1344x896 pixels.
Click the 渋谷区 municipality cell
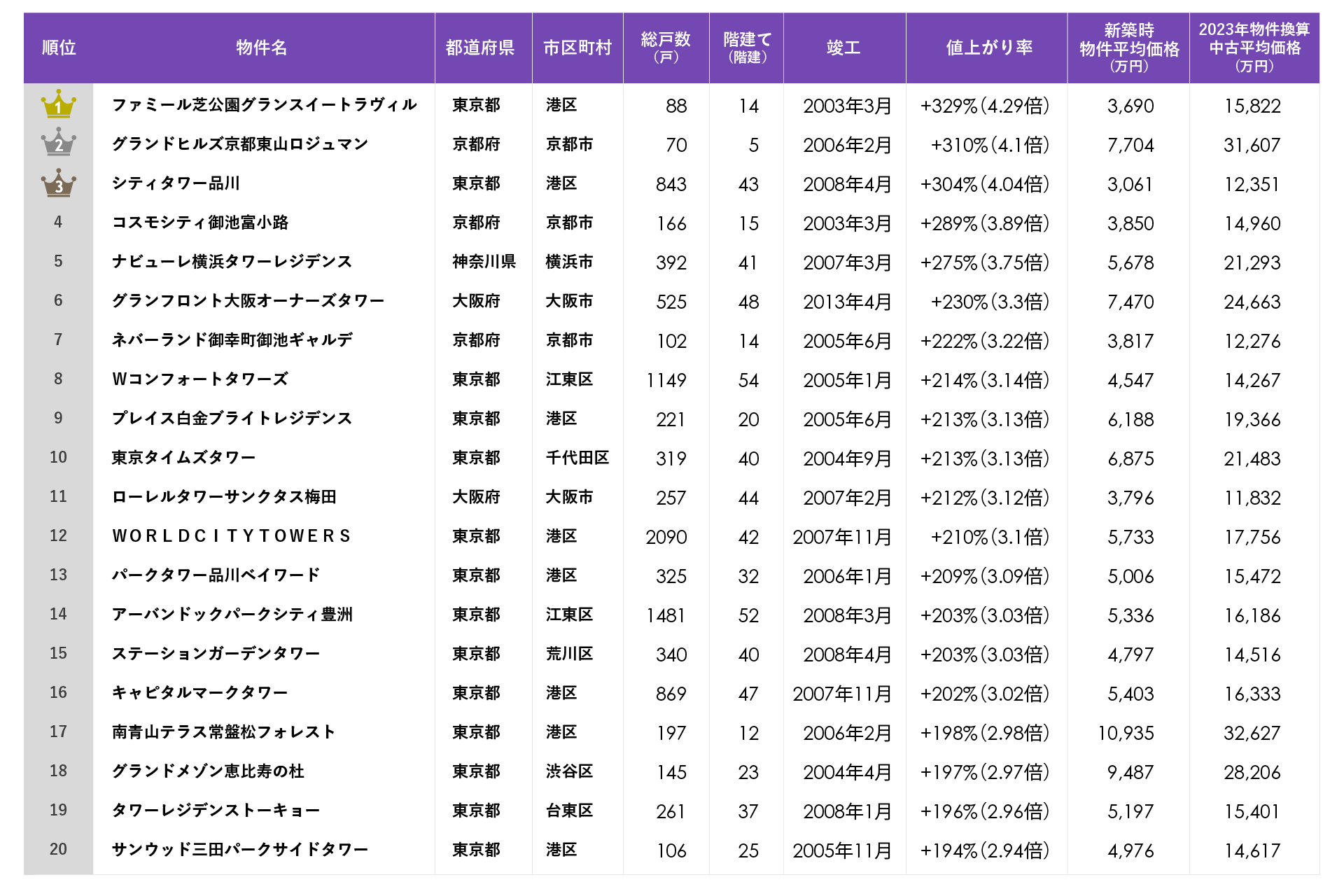(570, 771)
